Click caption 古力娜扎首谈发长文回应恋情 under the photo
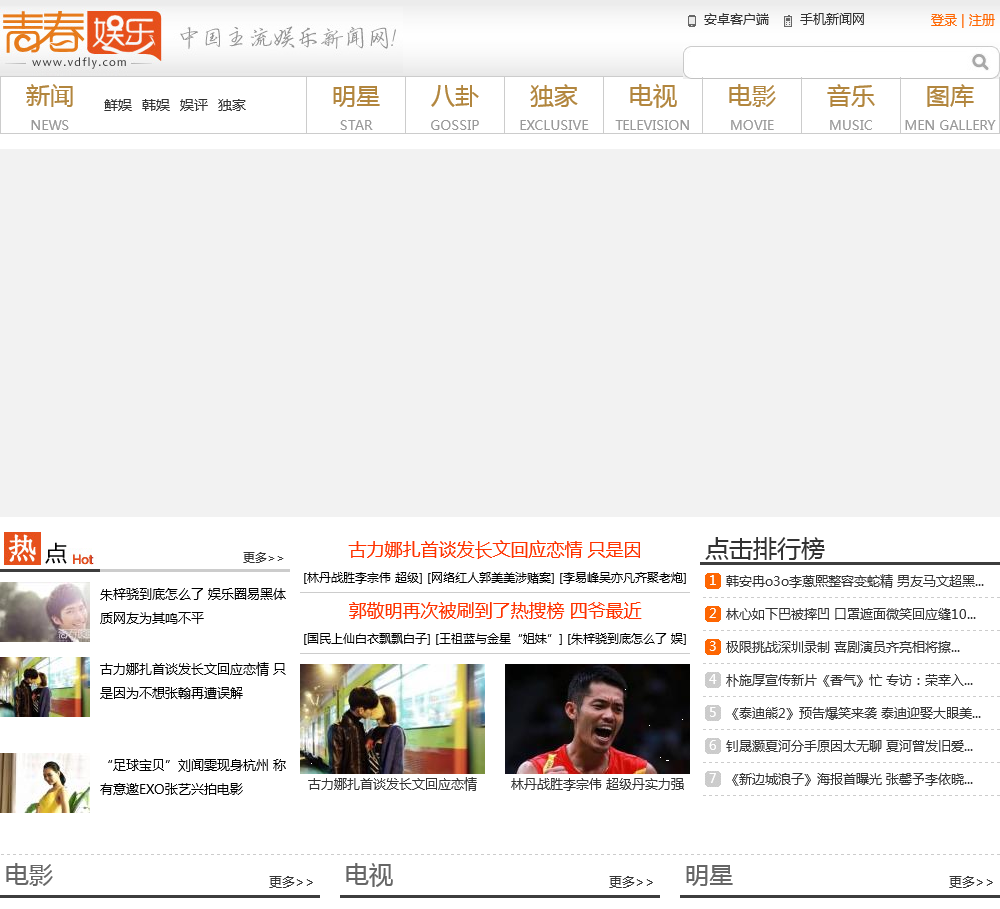 click(392, 785)
